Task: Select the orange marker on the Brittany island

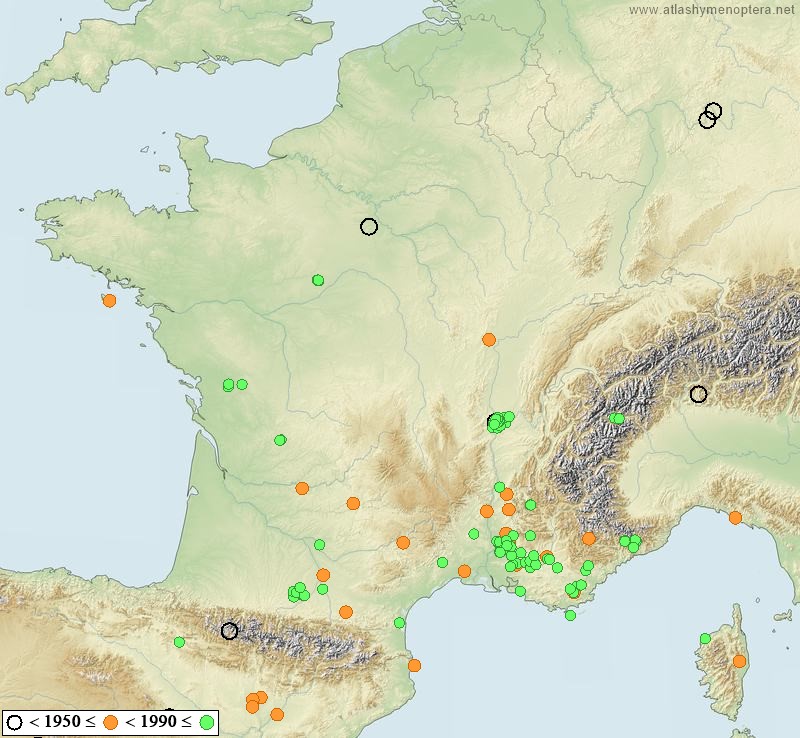Action: pos(109,301)
